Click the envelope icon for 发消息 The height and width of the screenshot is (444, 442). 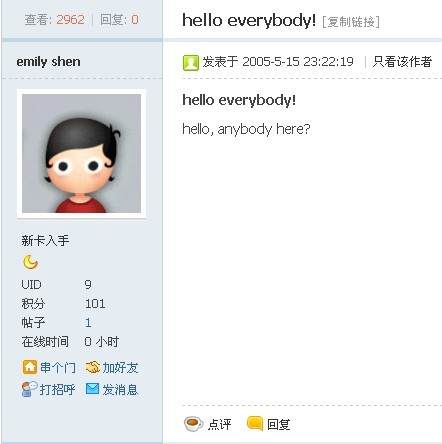pos(92,389)
